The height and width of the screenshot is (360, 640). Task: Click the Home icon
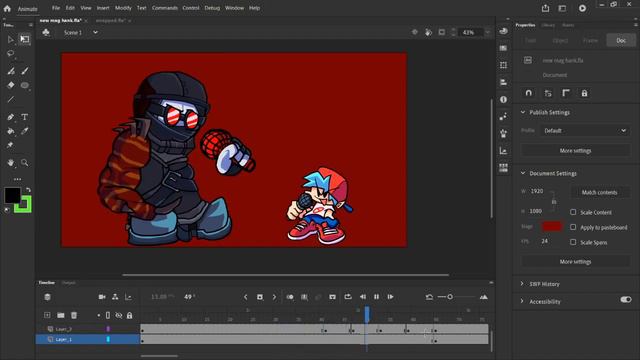[7, 8]
